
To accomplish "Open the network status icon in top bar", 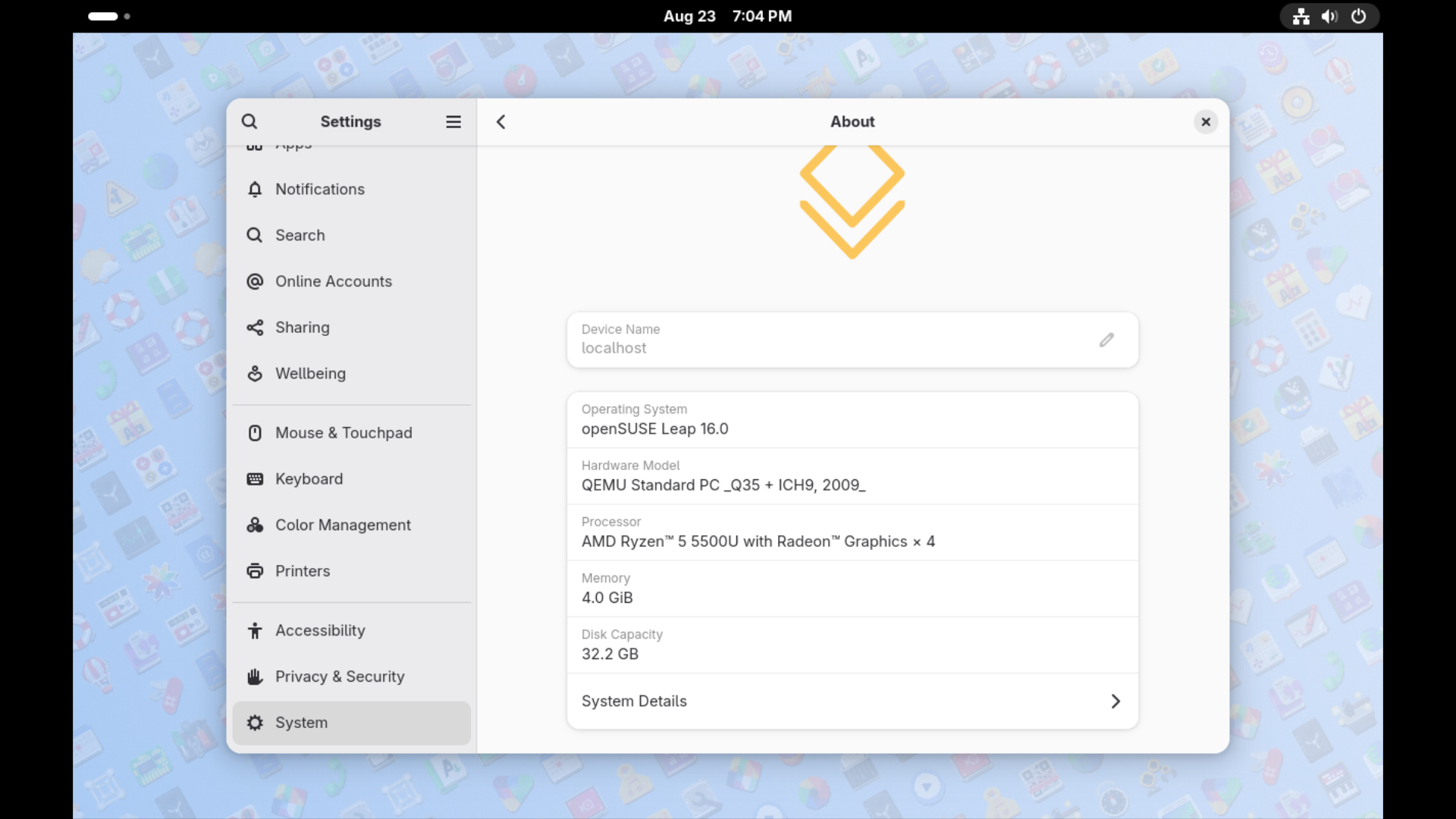I will pos(1301,16).
